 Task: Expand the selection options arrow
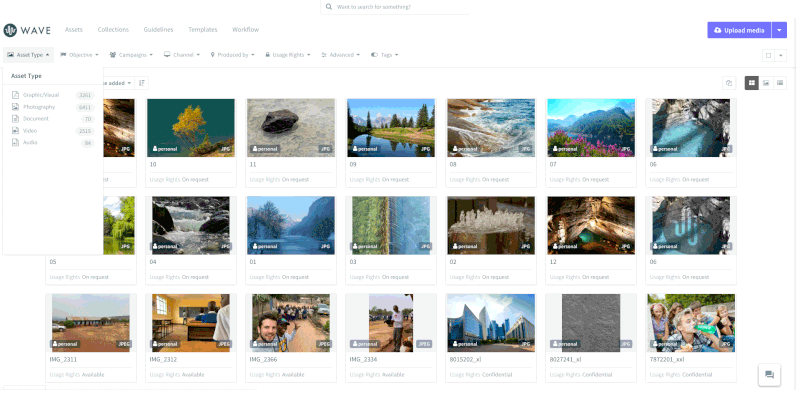point(781,55)
